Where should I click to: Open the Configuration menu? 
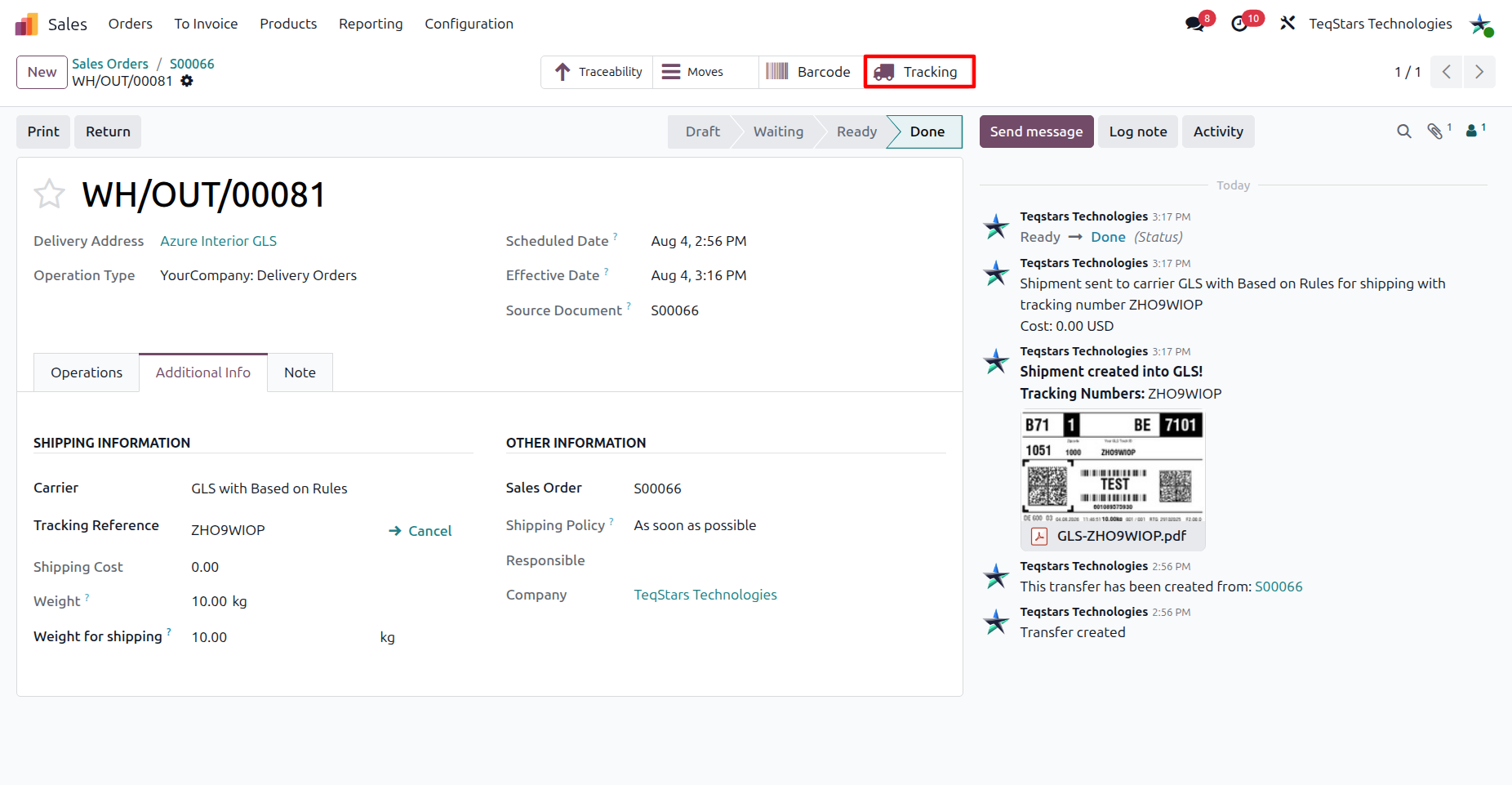(469, 24)
